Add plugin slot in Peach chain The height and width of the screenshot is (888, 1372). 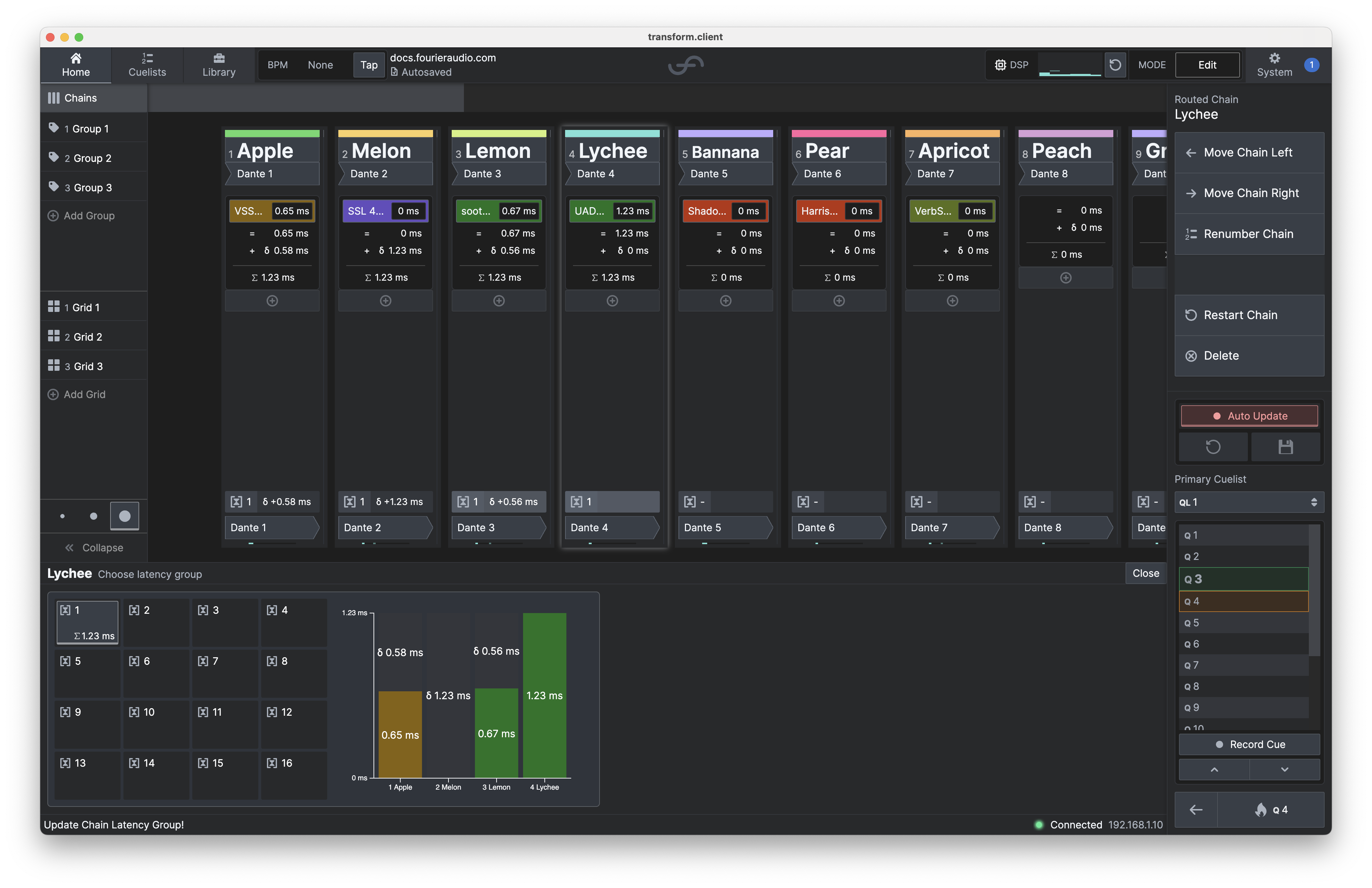tap(1066, 278)
